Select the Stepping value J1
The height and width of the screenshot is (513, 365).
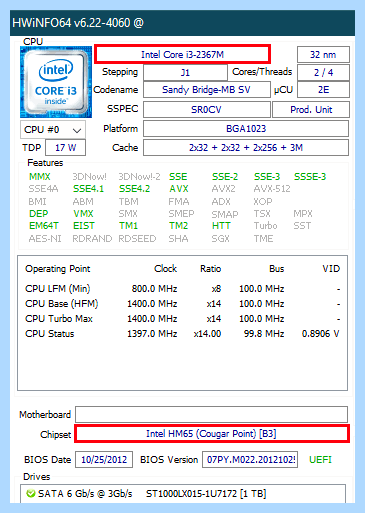[185, 72]
